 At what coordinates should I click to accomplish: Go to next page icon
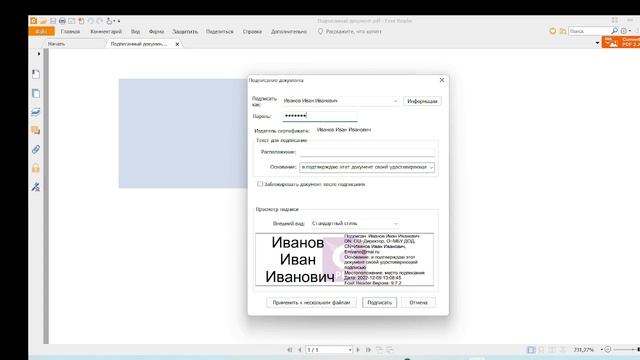[x=358, y=350]
